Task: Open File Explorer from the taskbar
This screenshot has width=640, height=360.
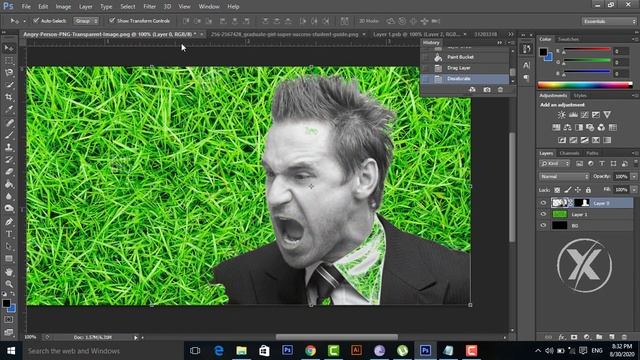Action: tap(241, 351)
